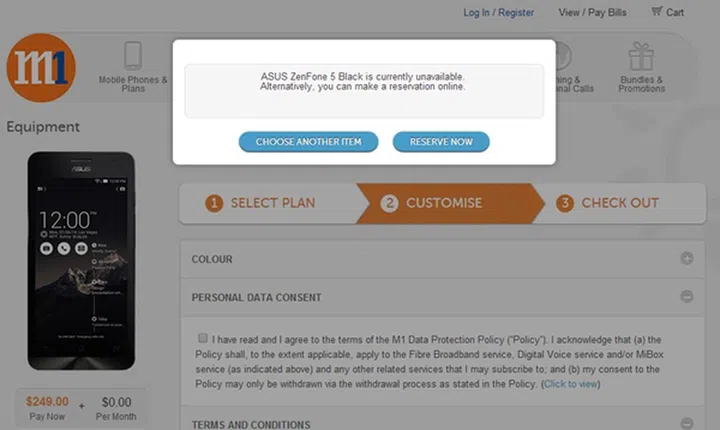Open the shopping Cart icon
Image resolution: width=720 pixels, height=430 pixels.
[657, 12]
